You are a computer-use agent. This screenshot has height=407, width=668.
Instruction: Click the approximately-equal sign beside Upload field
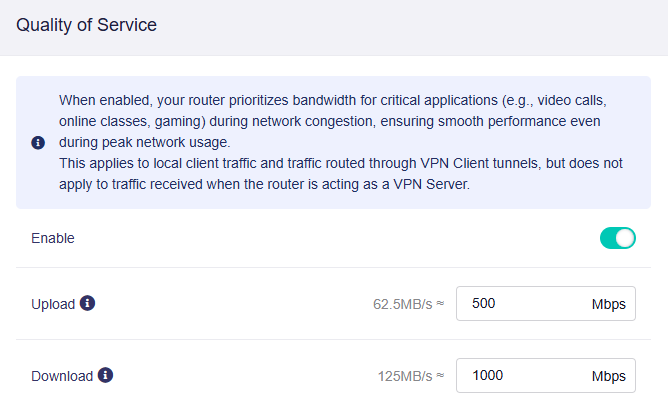pyautogui.click(x=439, y=304)
